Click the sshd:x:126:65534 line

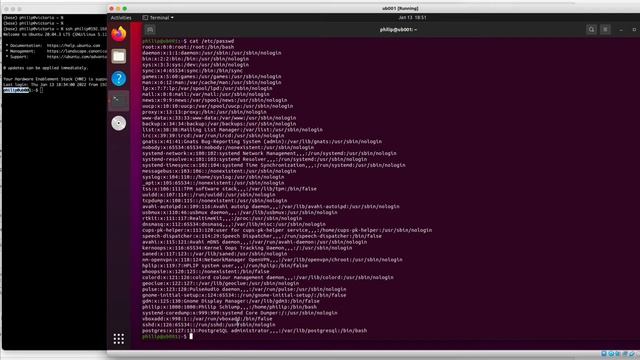tap(209, 325)
